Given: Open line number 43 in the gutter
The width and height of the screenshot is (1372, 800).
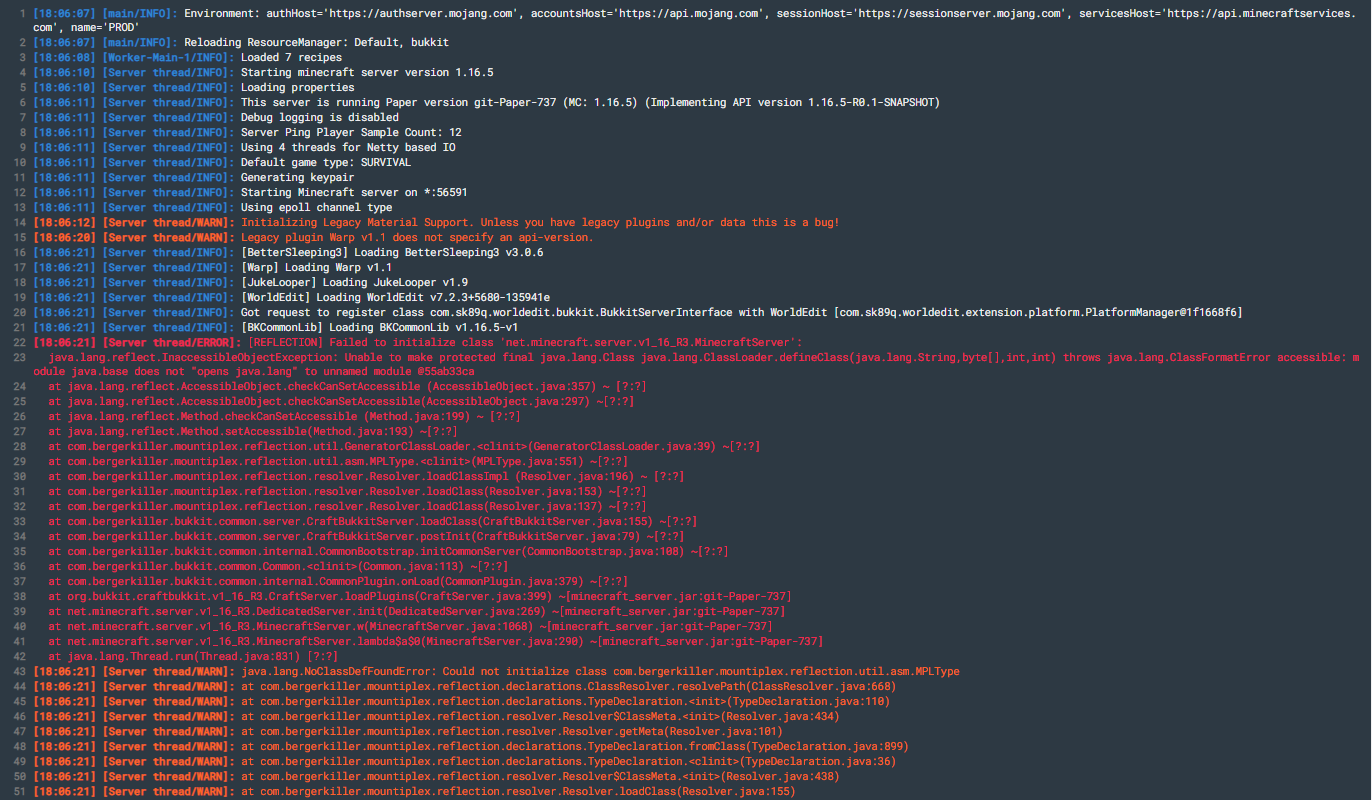Looking at the screenshot, I should tap(18, 673).
